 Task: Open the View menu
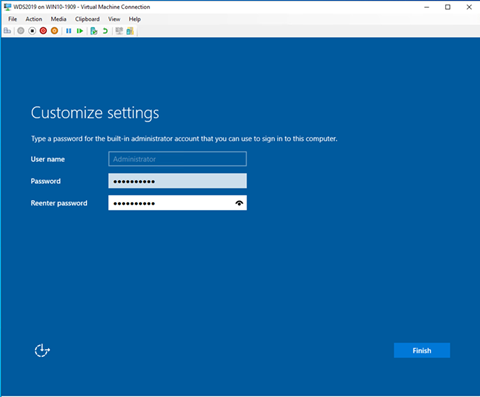pyautogui.click(x=114, y=19)
